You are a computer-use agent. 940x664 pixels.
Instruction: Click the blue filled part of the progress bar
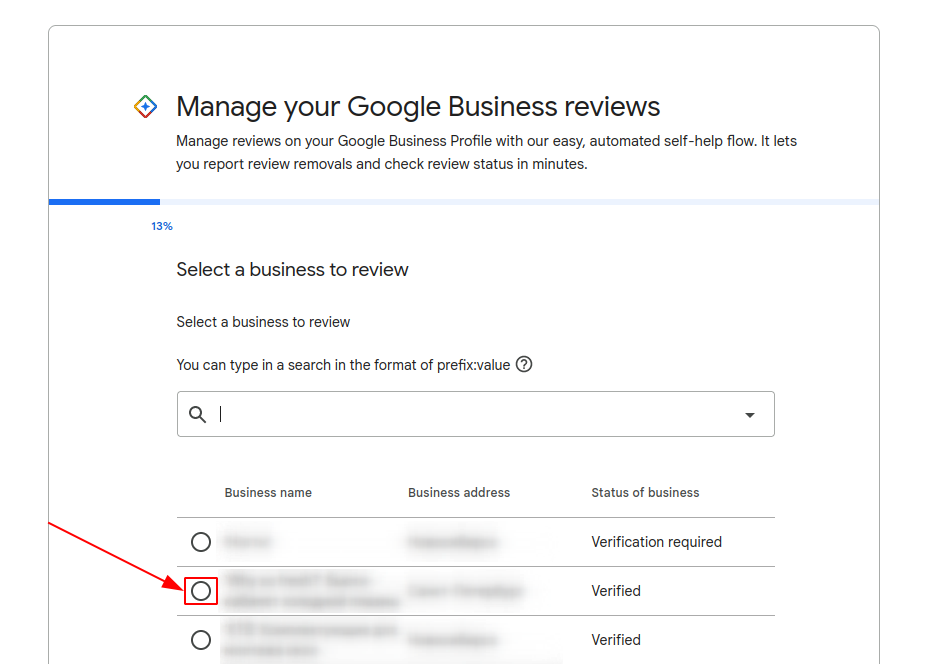104,202
